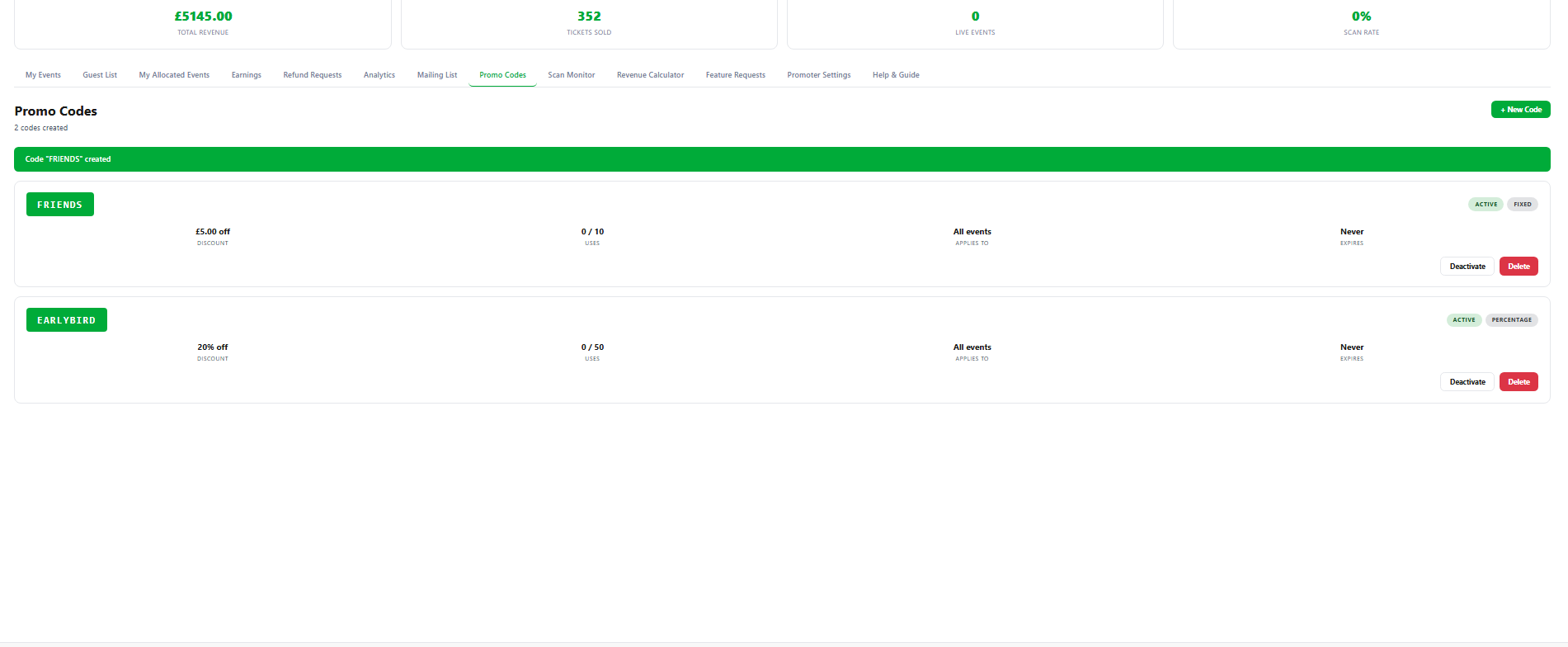
Task: View the Feature Requests tab
Action: pyautogui.click(x=735, y=75)
